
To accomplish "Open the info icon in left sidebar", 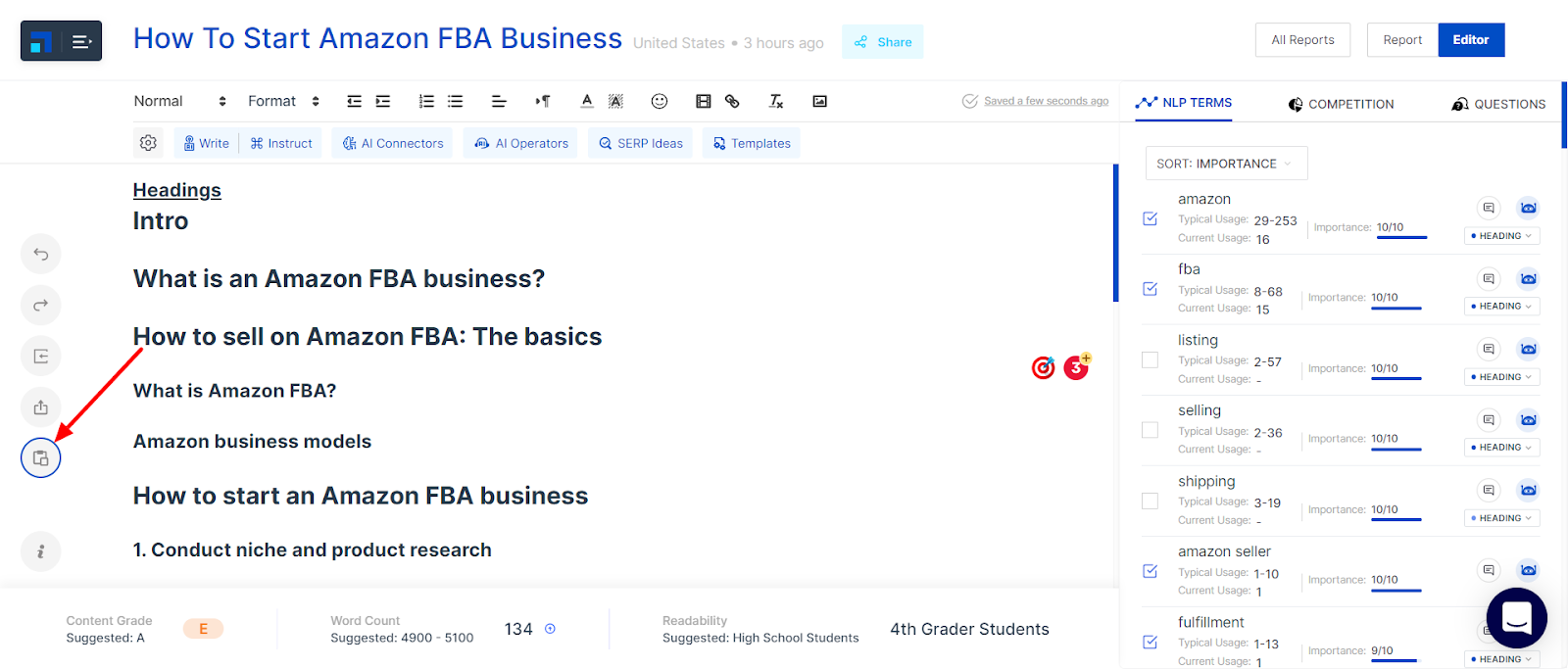I will [41, 551].
